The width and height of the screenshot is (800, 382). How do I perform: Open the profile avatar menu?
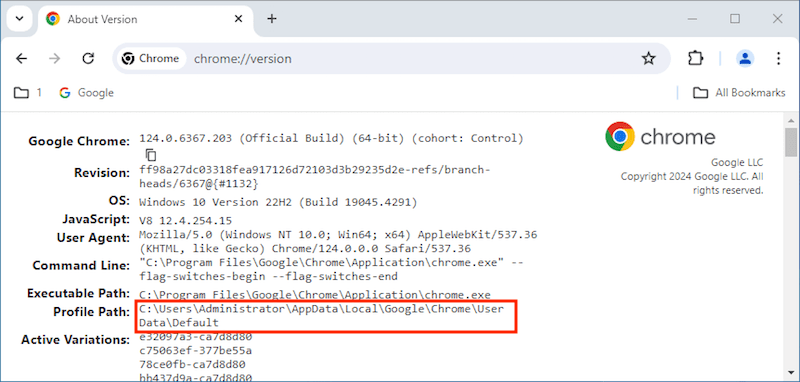tap(745, 59)
